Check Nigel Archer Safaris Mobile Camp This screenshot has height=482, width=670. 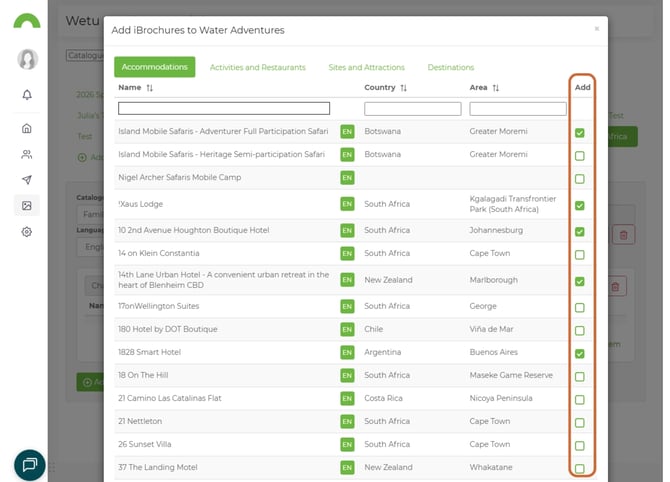(x=580, y=179)
